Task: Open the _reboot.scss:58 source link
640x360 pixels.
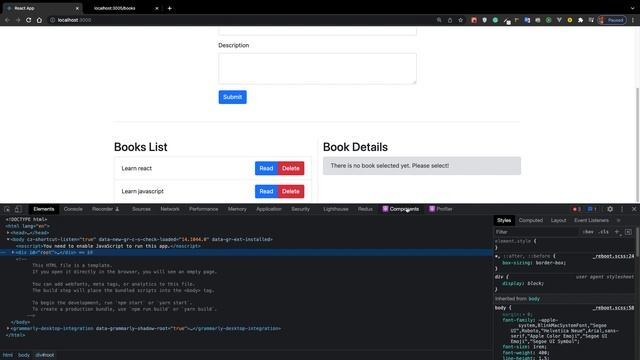Action: pos(613,308)
